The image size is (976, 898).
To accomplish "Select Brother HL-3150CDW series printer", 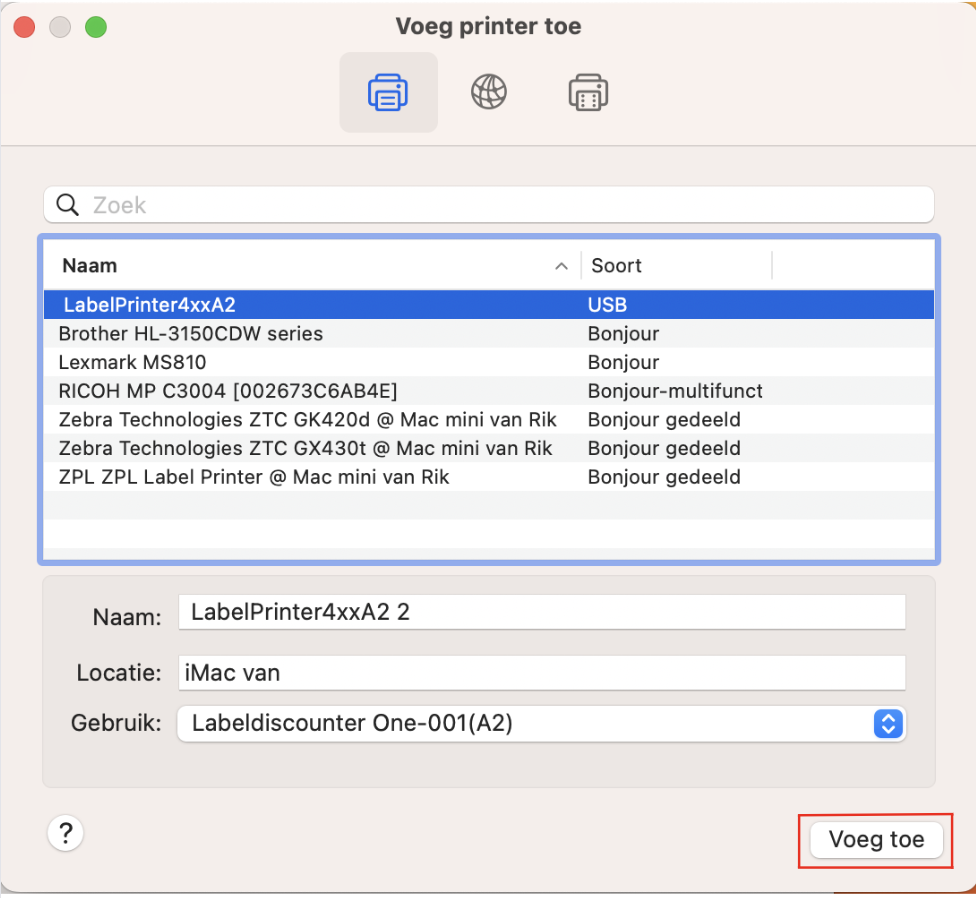I will click(489, 334).
